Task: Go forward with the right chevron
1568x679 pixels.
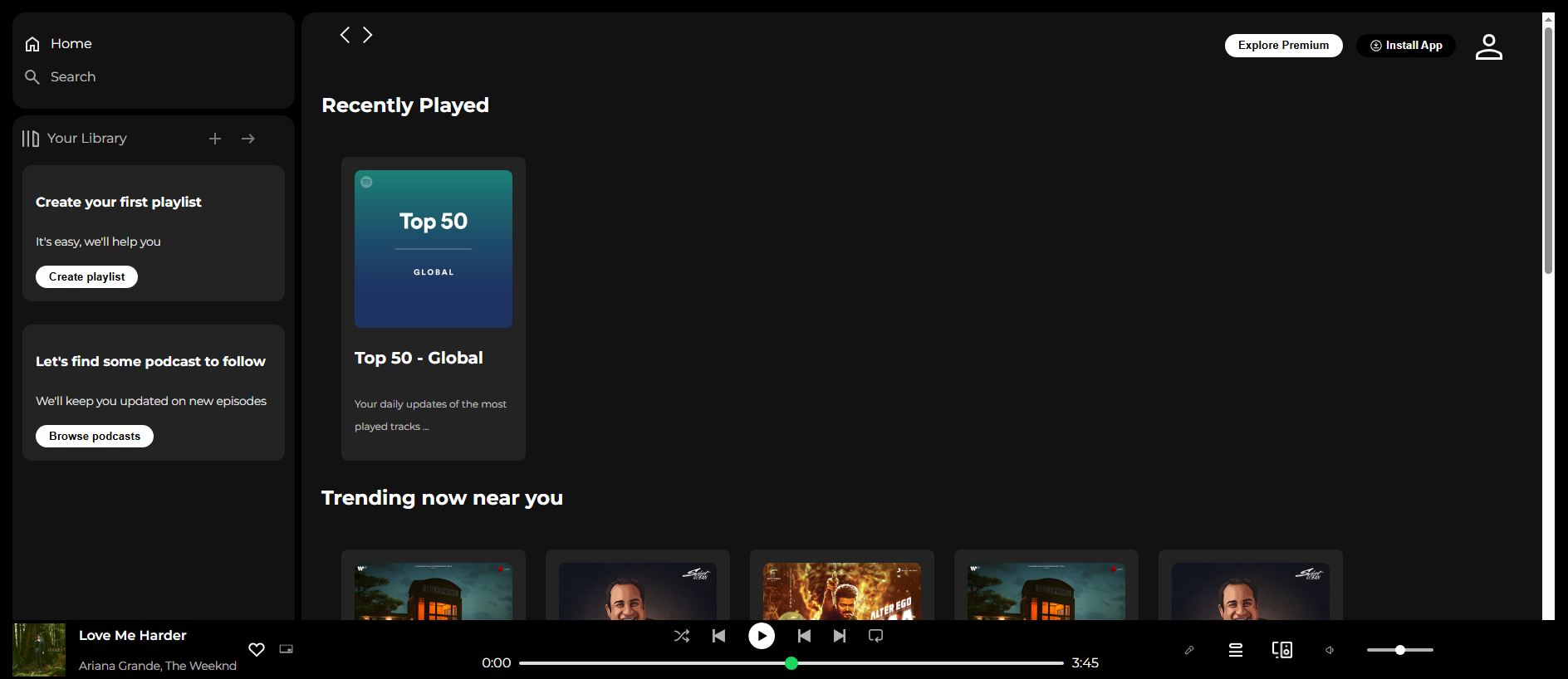Action: (367, 35)
